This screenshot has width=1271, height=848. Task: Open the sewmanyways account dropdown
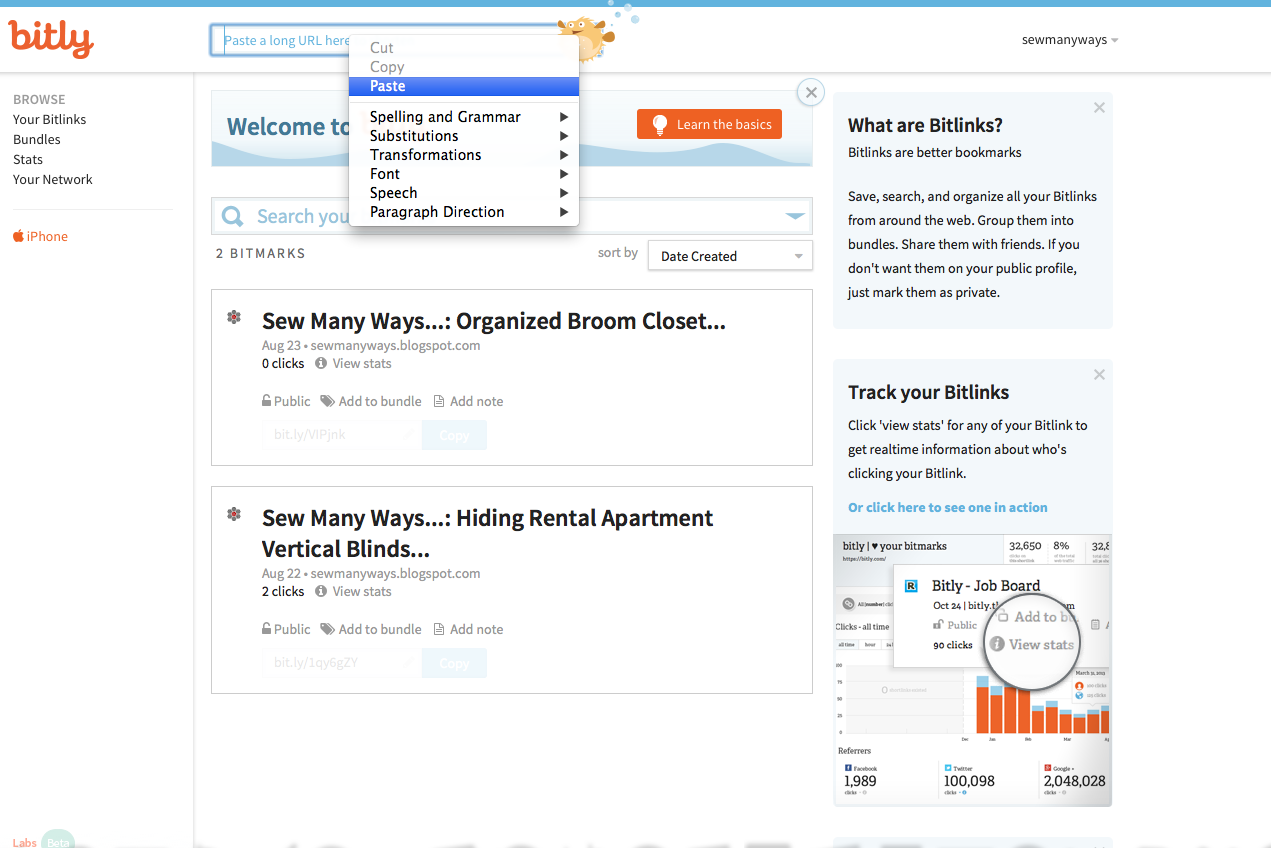pyautogui.click(x=1070, y=40)
